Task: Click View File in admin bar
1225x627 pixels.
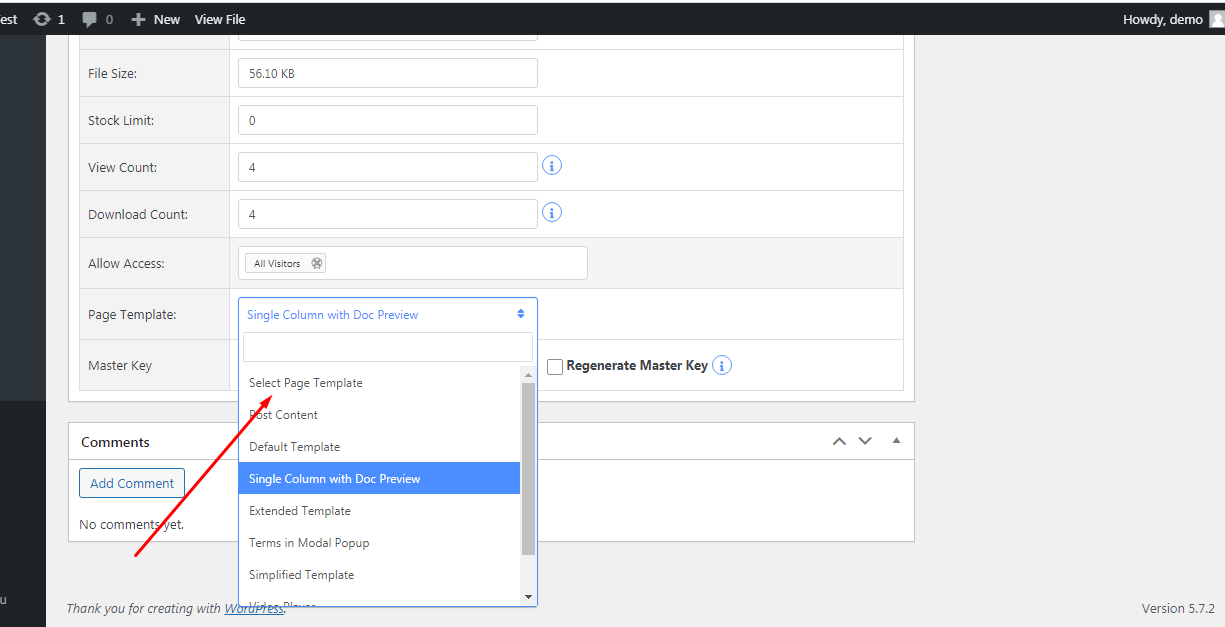Action: (220, 19)
